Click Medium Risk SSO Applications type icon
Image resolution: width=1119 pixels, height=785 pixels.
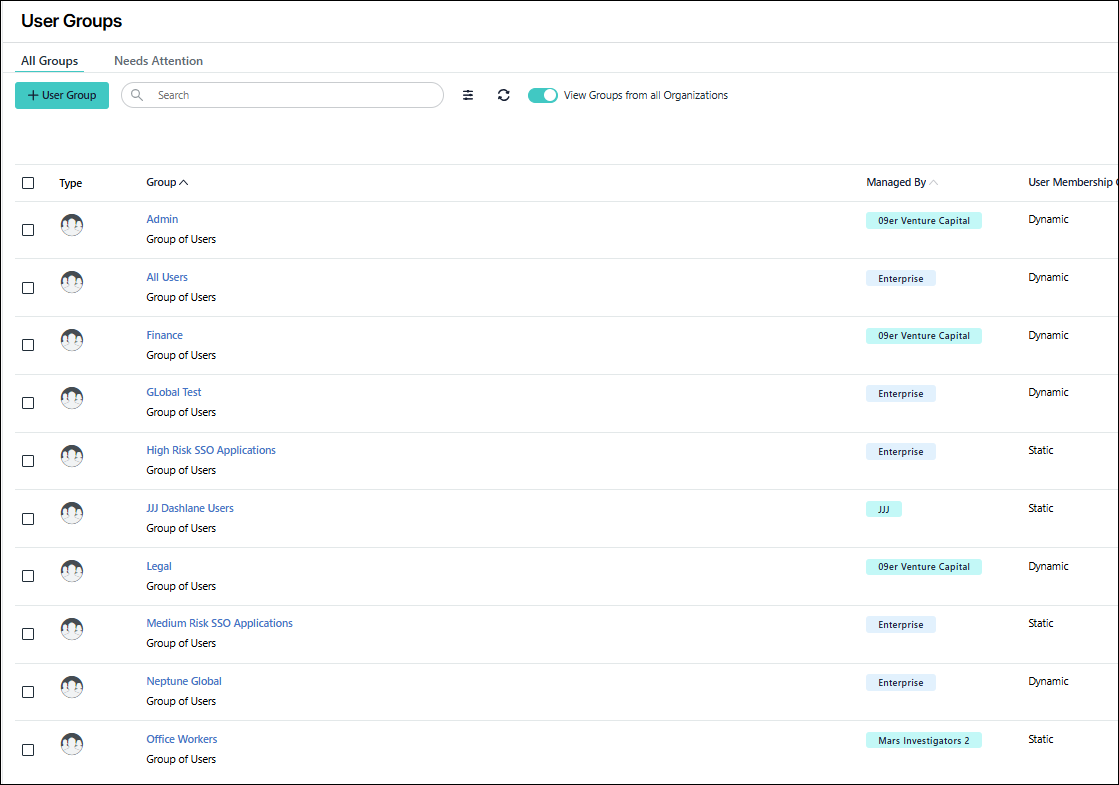coord(71,629)
